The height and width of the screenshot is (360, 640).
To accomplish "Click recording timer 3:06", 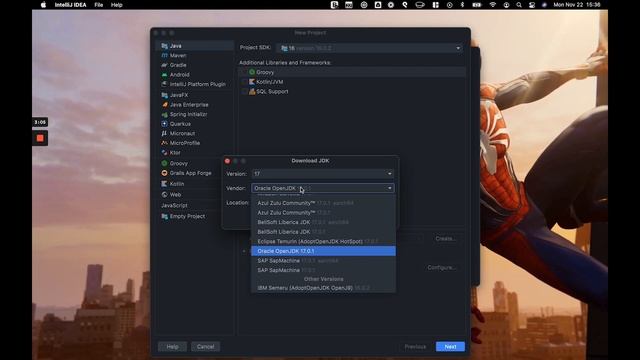I will [40, 122].
